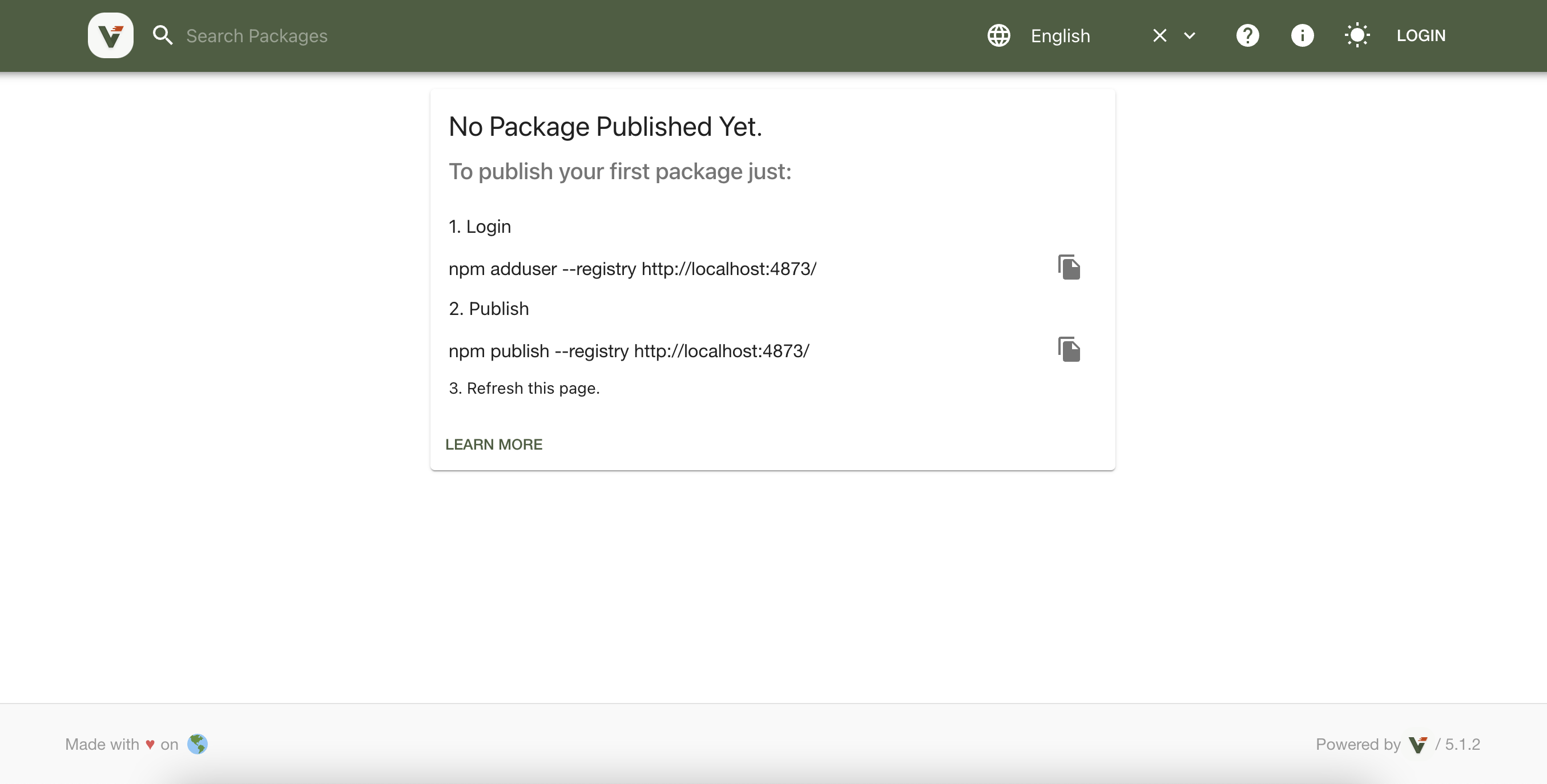Click the magnifier search icon
Viewport: 1547px width, 784px height.
tap(162, 35)
